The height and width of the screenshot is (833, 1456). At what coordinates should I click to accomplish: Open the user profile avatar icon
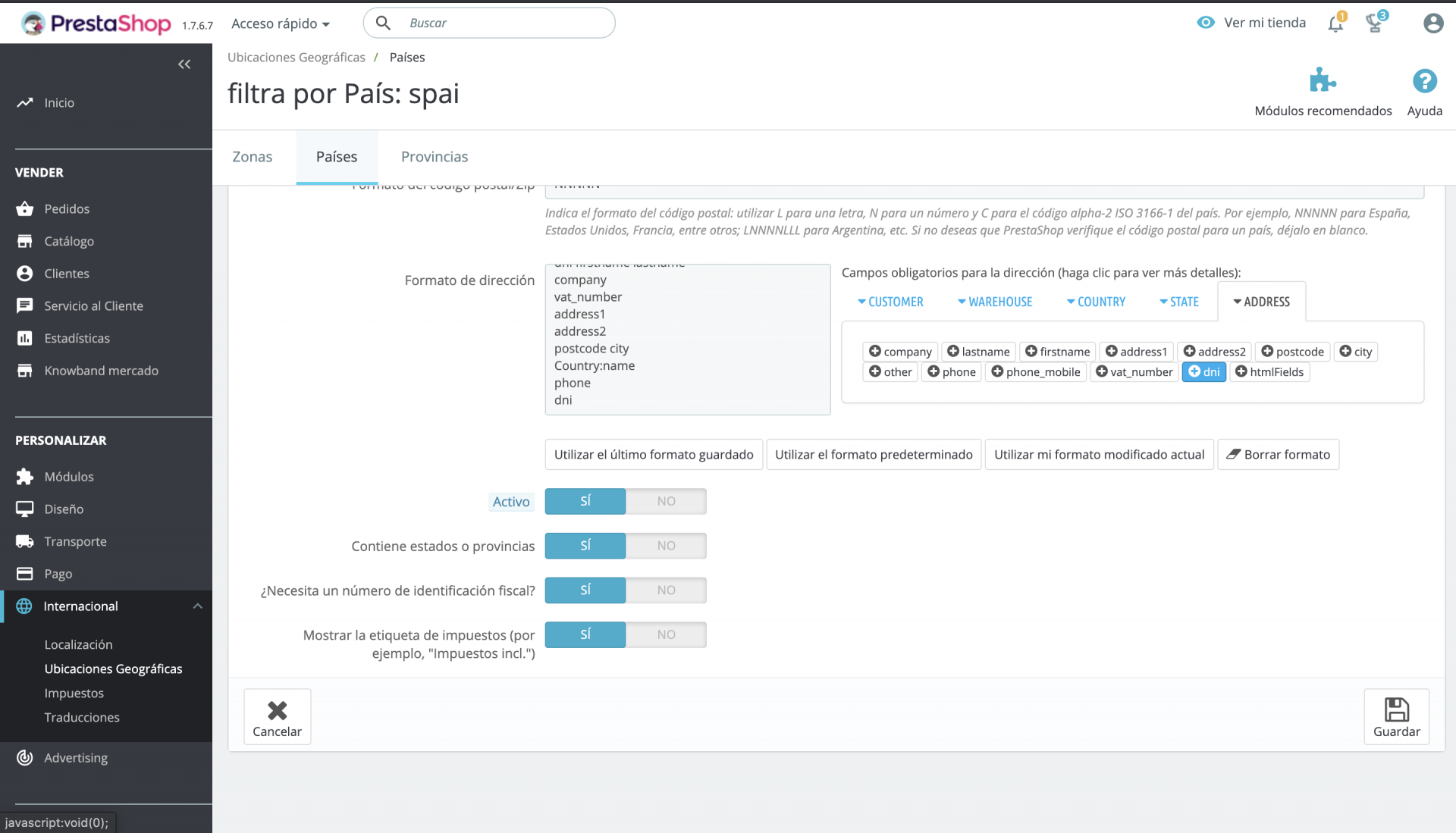point(1432,23)
